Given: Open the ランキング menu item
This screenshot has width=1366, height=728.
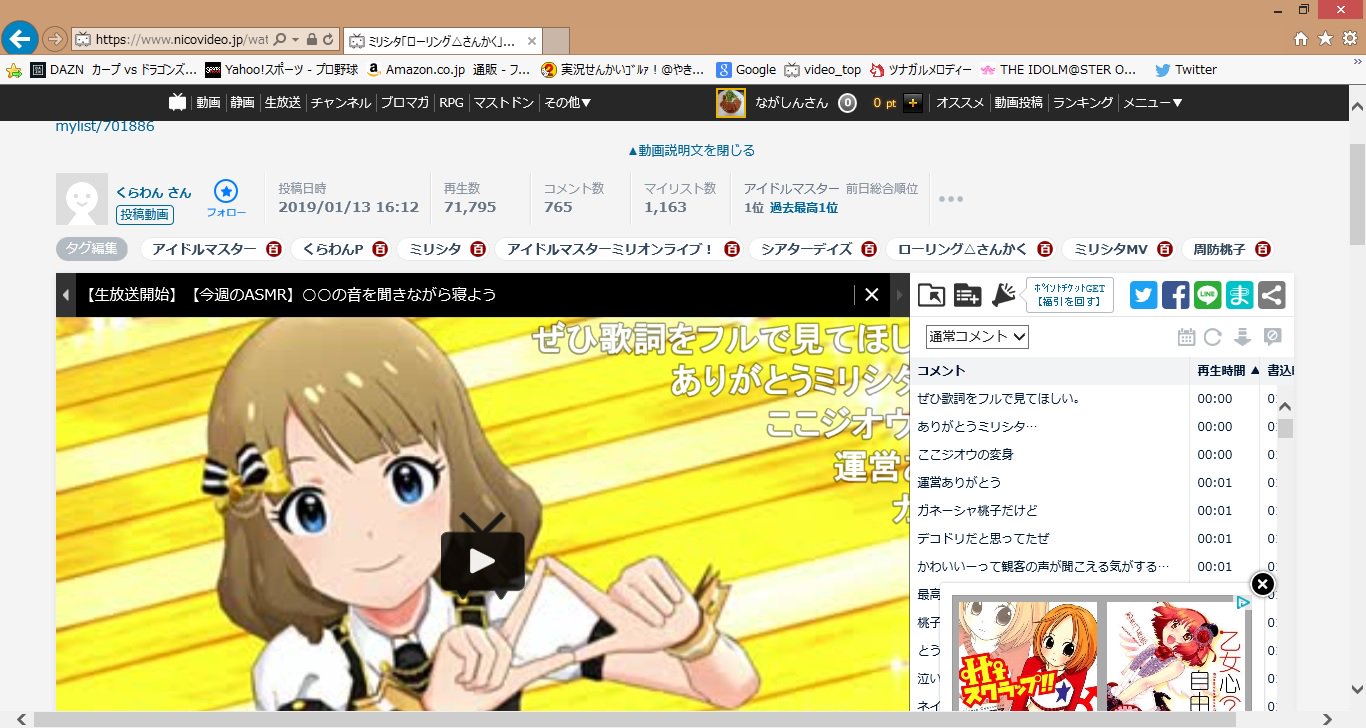Looking at the screenshot, I should click(x=1083, y=102).
